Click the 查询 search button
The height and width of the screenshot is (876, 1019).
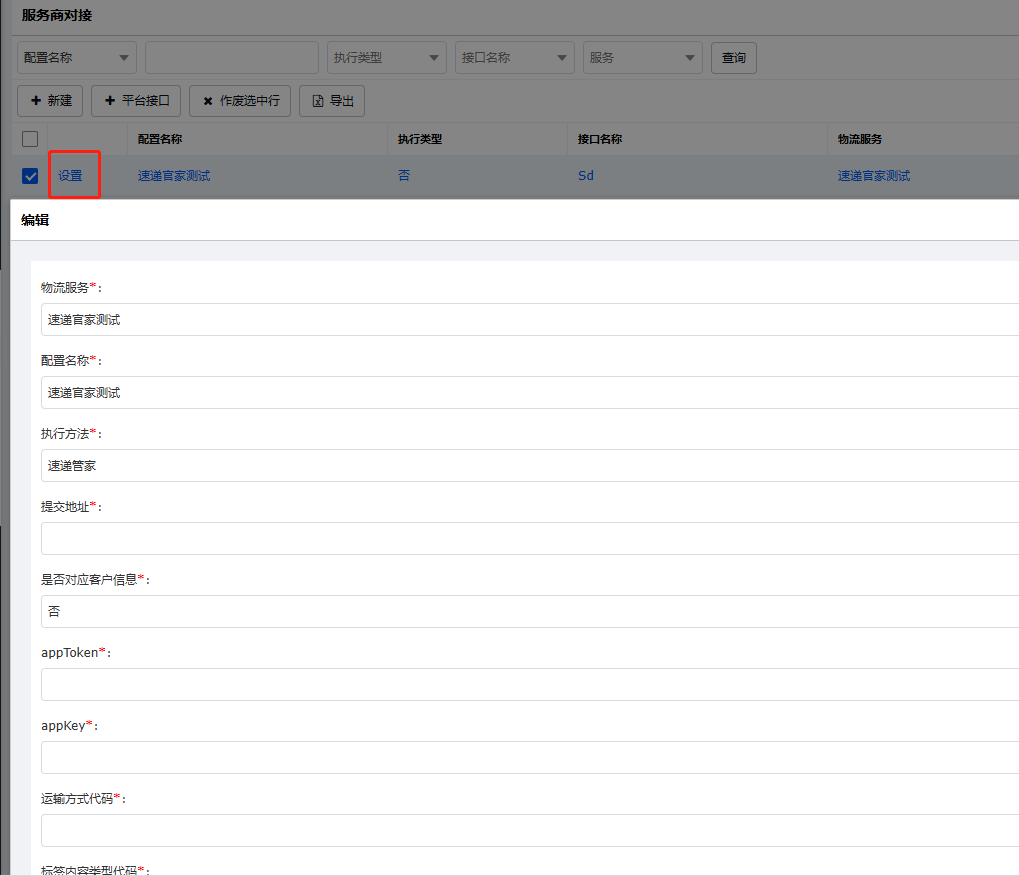point(734,58)
